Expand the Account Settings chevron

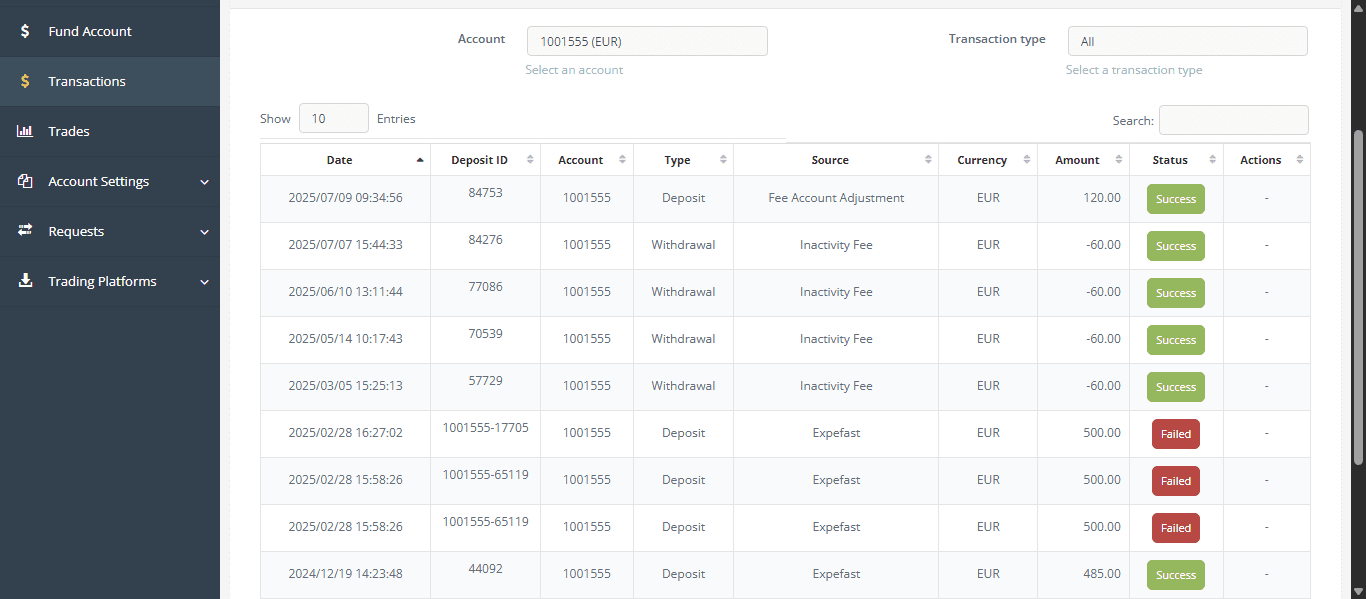204,182
